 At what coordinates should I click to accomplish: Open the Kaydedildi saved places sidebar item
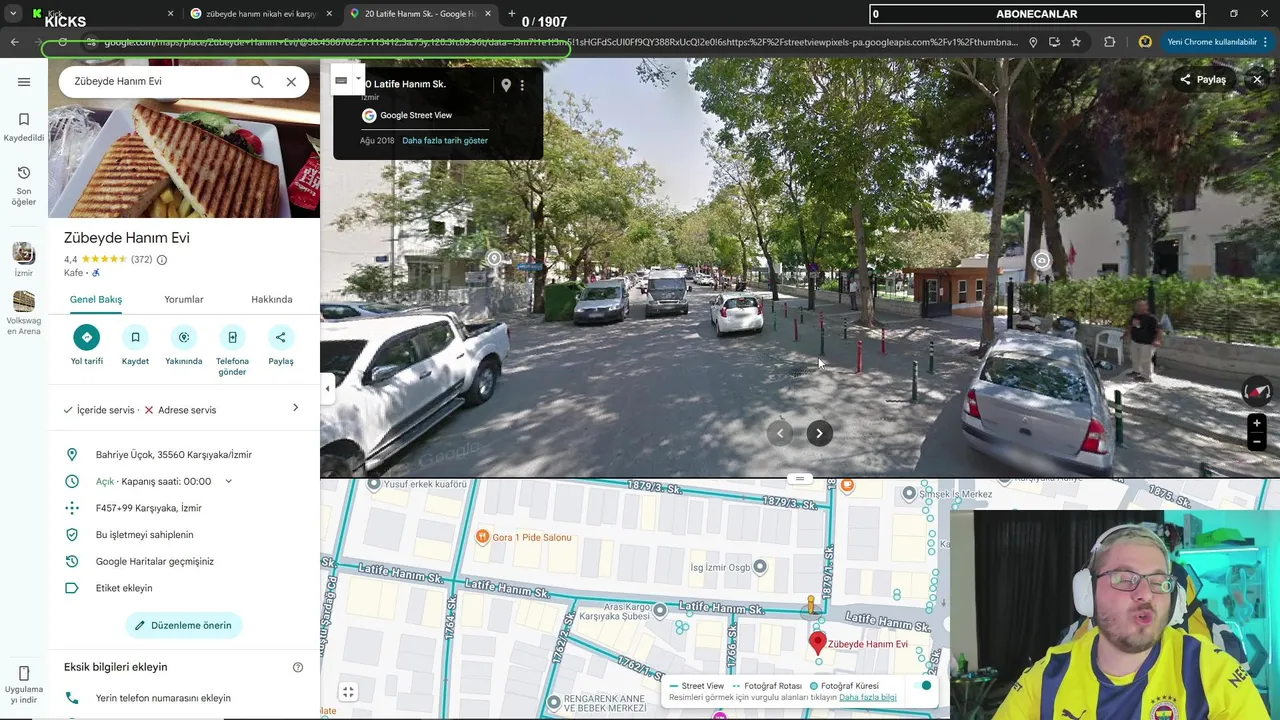(24, 127)
